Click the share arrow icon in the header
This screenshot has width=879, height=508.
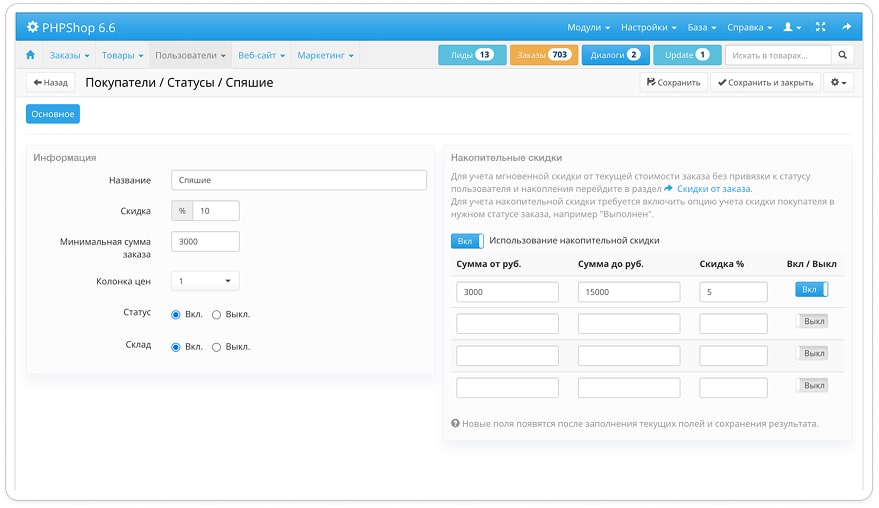847,27
